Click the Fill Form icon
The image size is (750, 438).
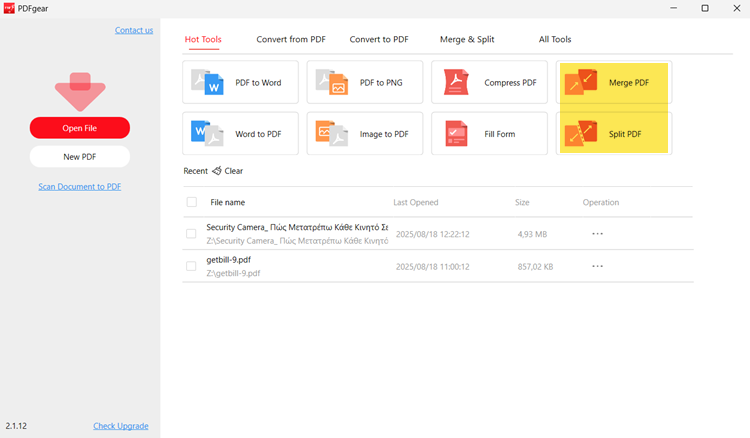(x=456, y=133)
